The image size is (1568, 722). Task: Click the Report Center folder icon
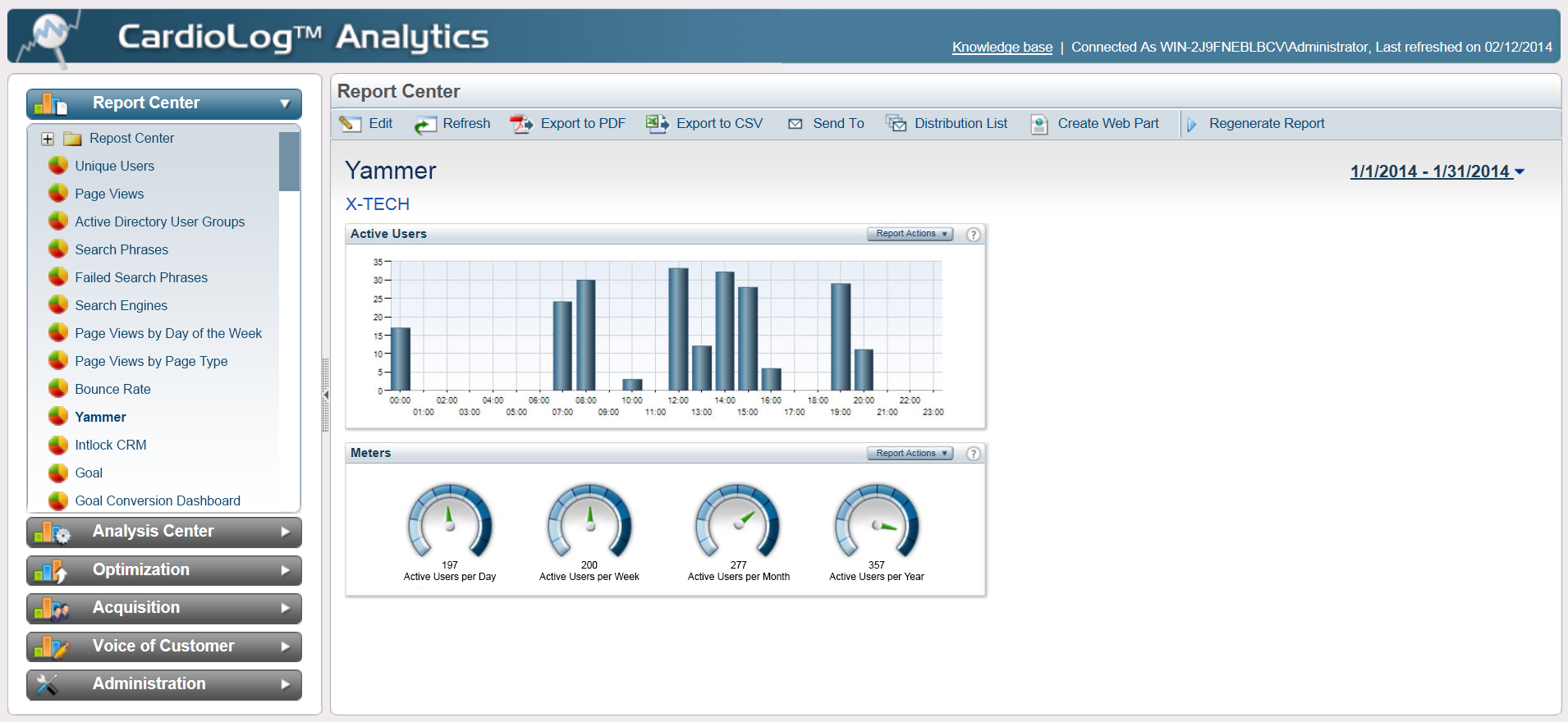coord(73,139)
